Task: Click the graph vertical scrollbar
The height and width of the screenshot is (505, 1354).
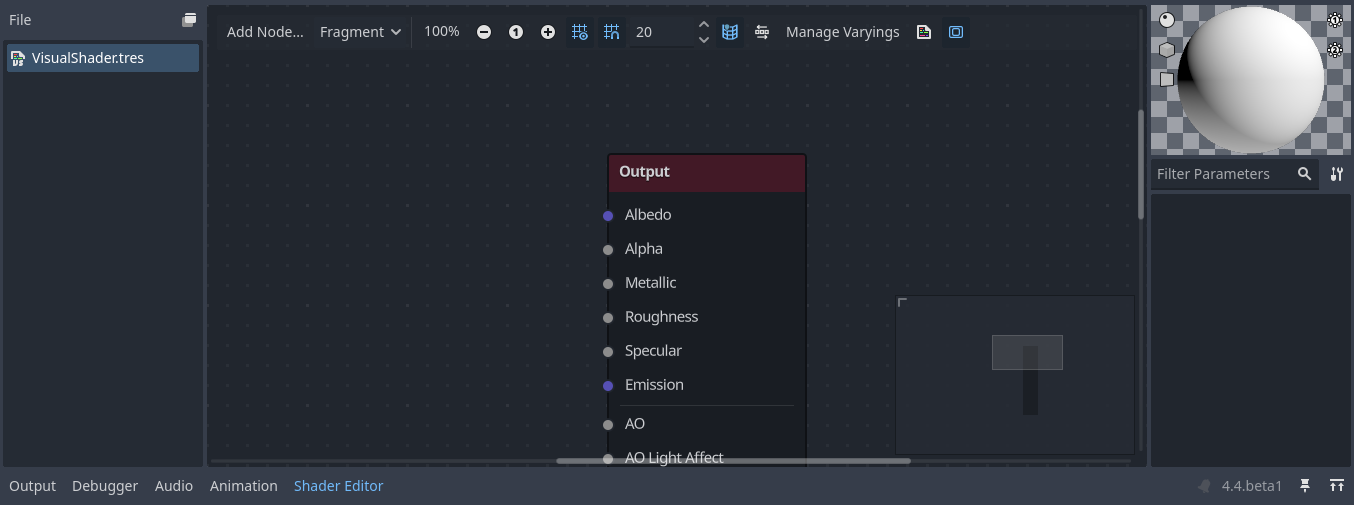Action: 1141,165
